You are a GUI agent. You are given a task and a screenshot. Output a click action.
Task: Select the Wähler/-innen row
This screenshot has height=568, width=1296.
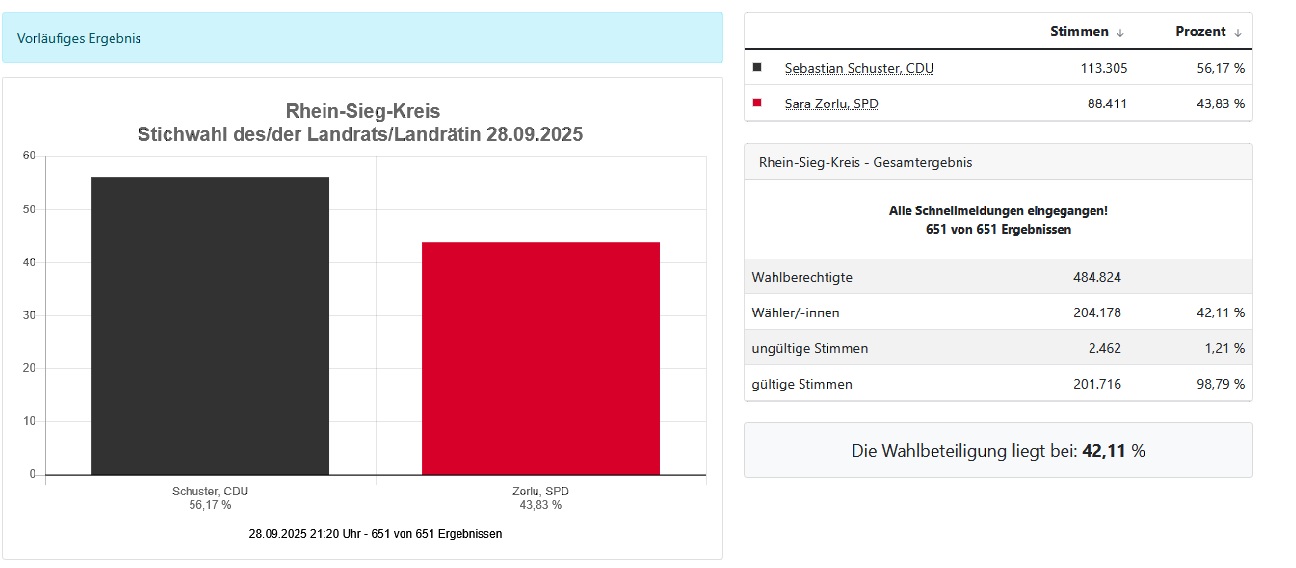[997, 312]
